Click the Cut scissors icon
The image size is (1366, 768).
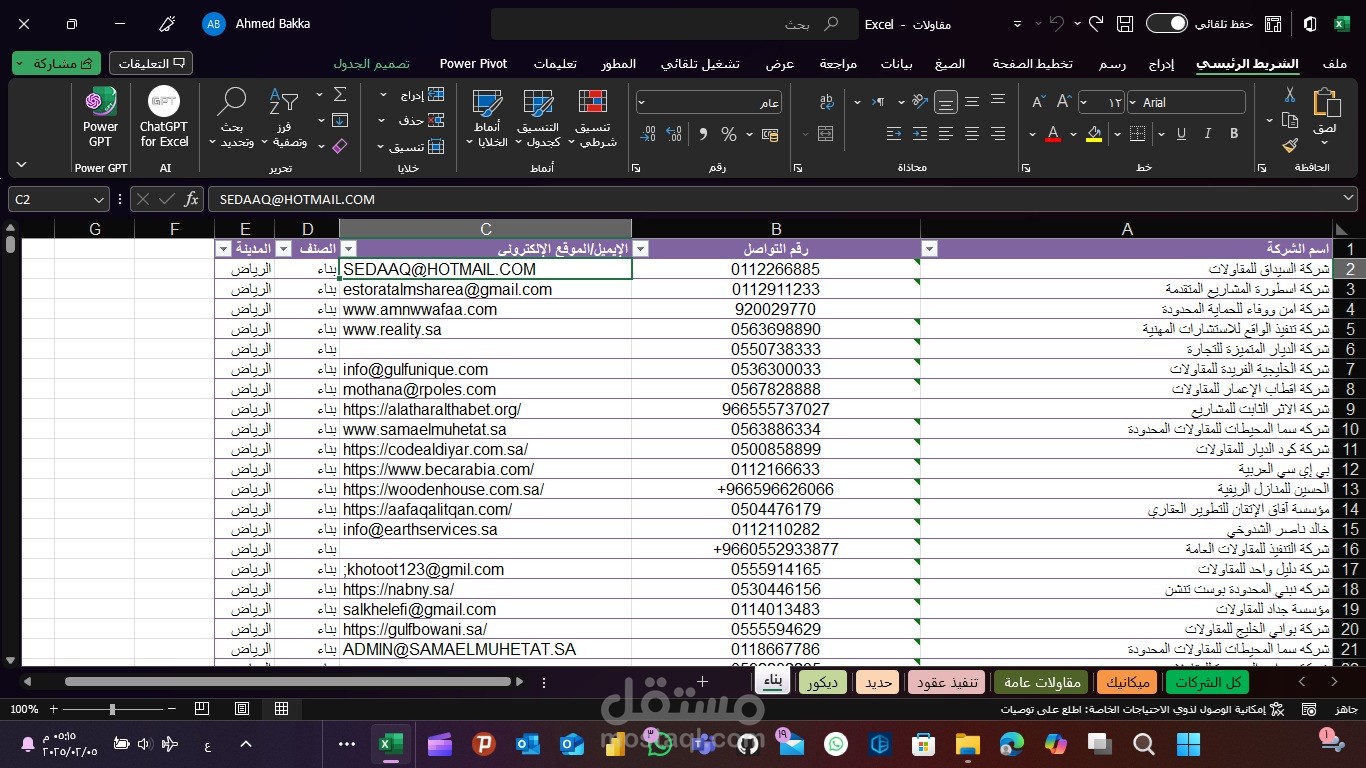click(x=1290, y=95)
